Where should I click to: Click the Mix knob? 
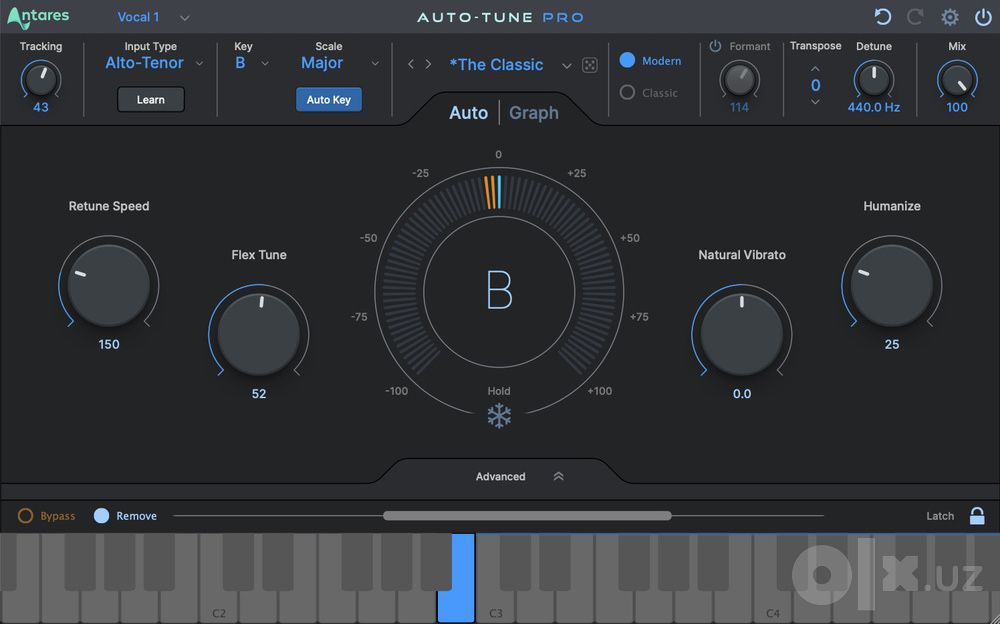(x=957, y=79)
